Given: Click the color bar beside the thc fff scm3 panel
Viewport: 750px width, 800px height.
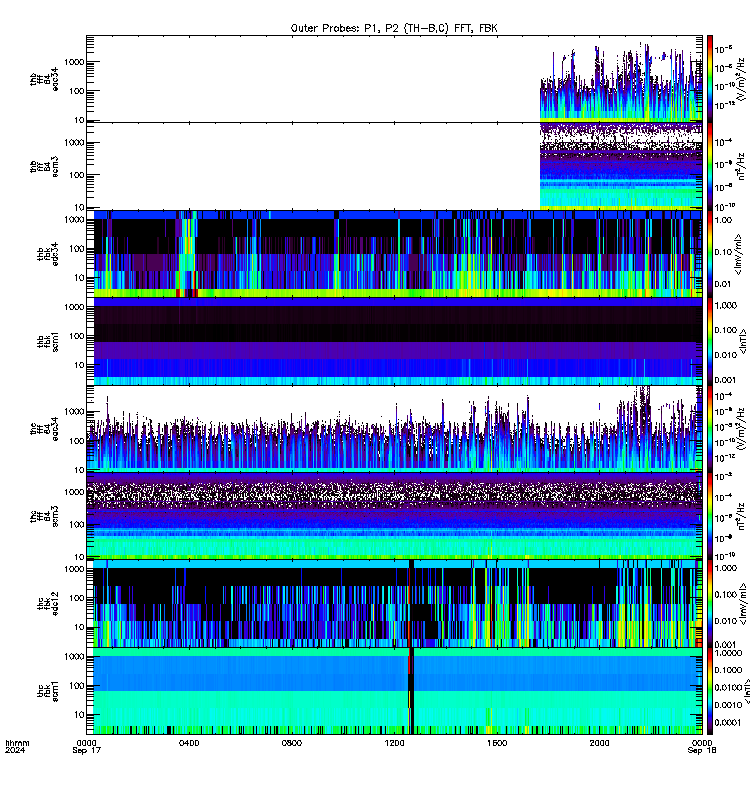Looking at the screenshot, I should pos(709,516).
